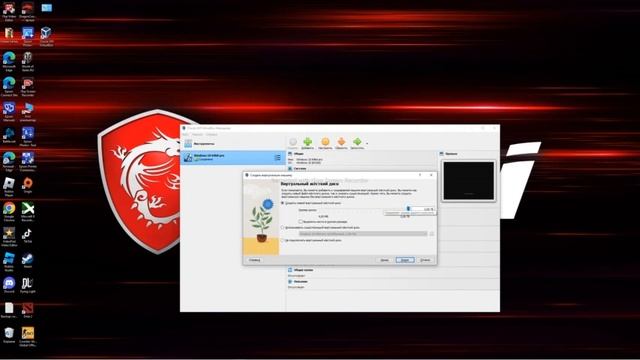Click Cancel (Отмена) in the wizard dialog
This screenshot has width=640, height=360.
425,260
